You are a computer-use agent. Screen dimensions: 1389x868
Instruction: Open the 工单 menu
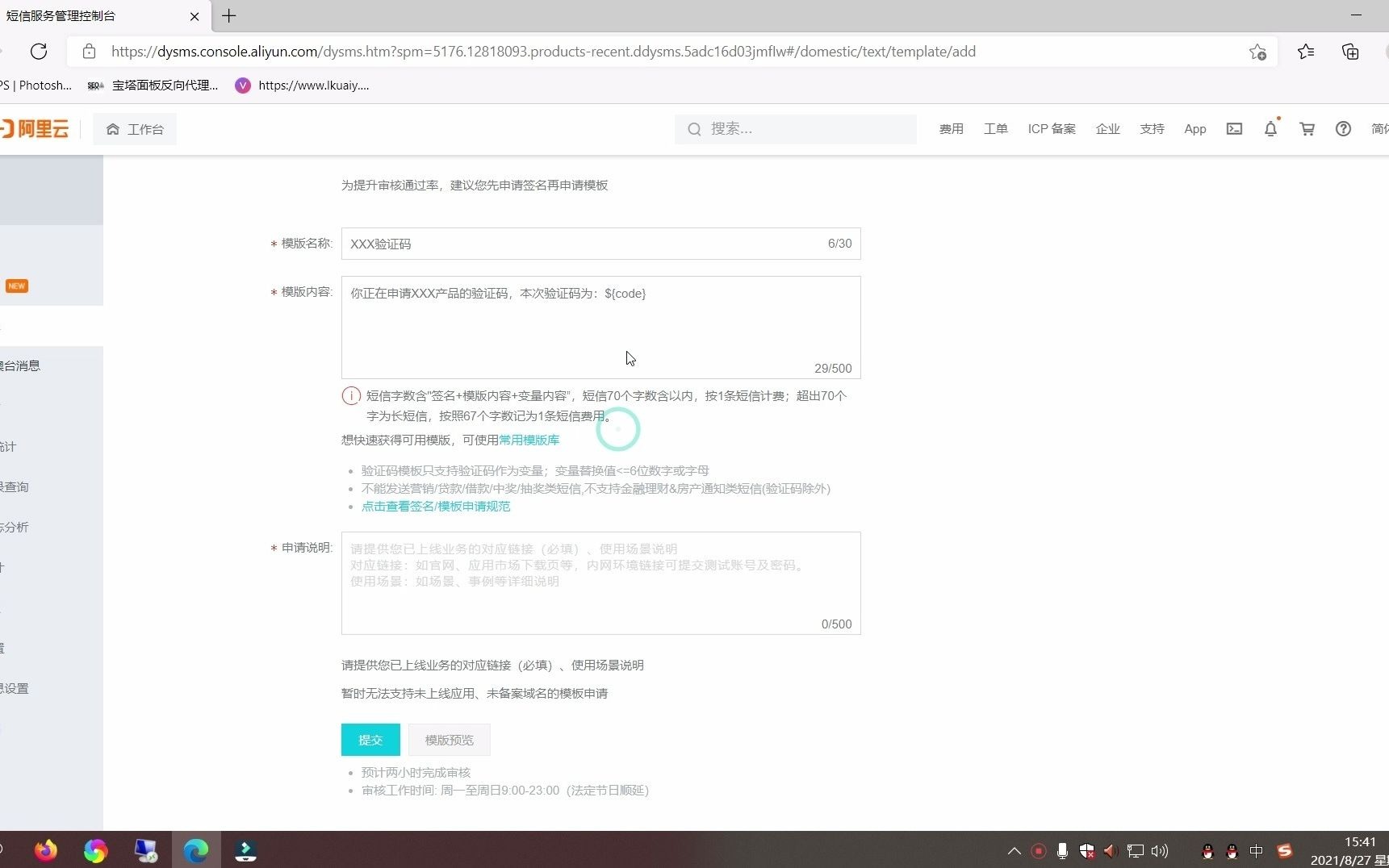tap(996, 129)
